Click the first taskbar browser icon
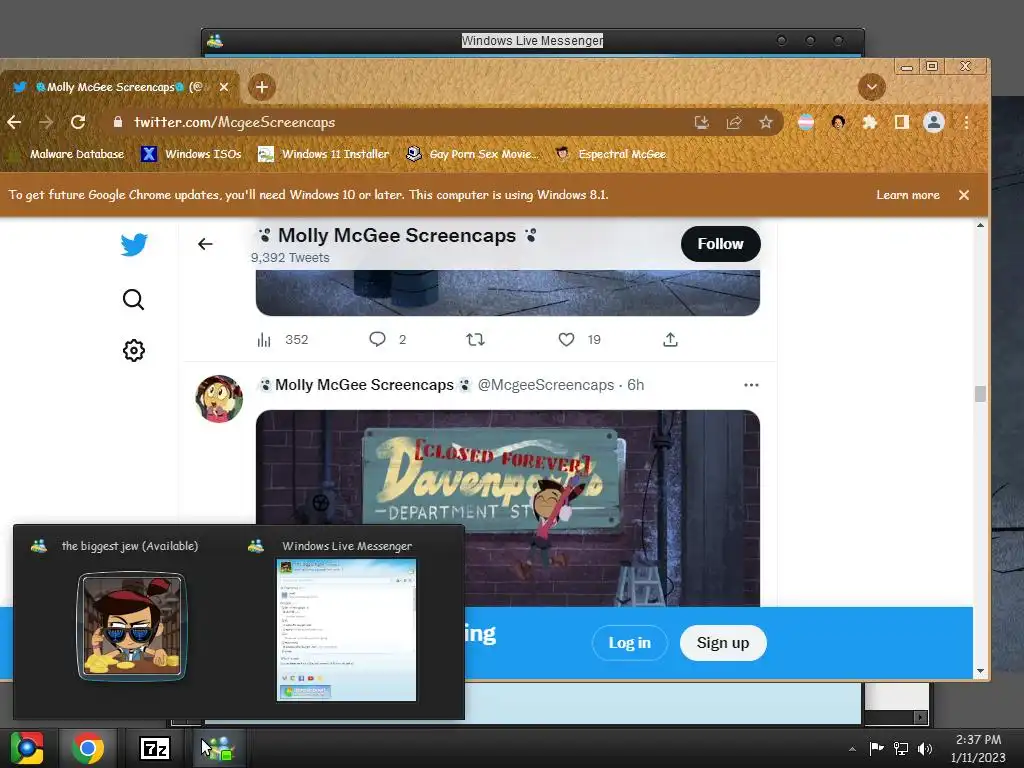 (x=27, y=748)
